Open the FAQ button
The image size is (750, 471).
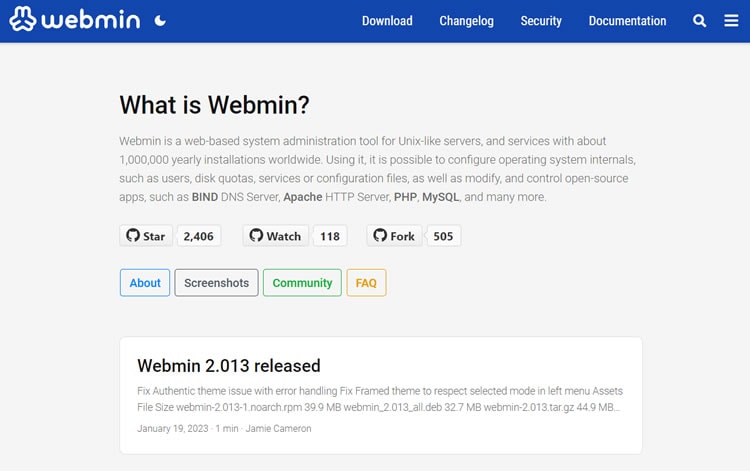click(366, 283)
